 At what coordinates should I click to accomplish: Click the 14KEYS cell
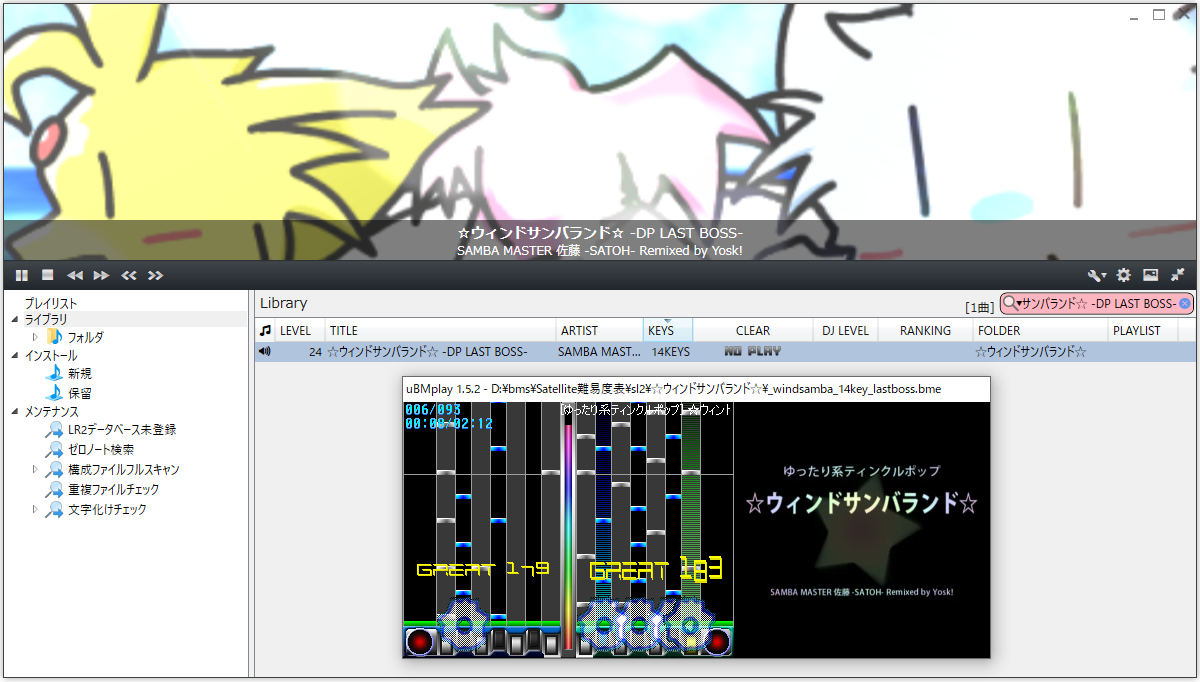(x=670, y=351)
